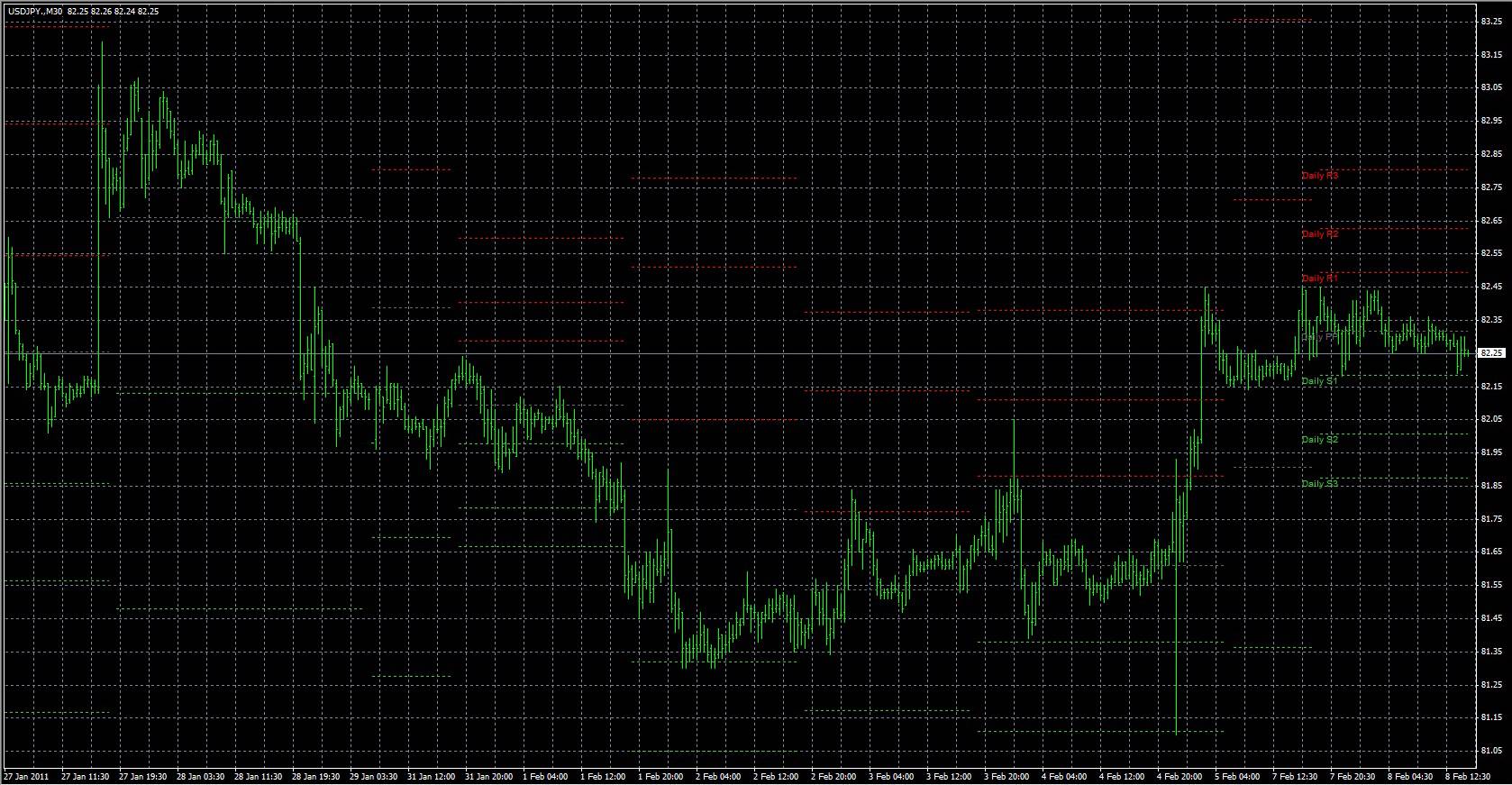This screenshot has height=785, width=1512.
Task: Click the 8 Feb 12:30 time label
Action: (x=1470, y=776)
